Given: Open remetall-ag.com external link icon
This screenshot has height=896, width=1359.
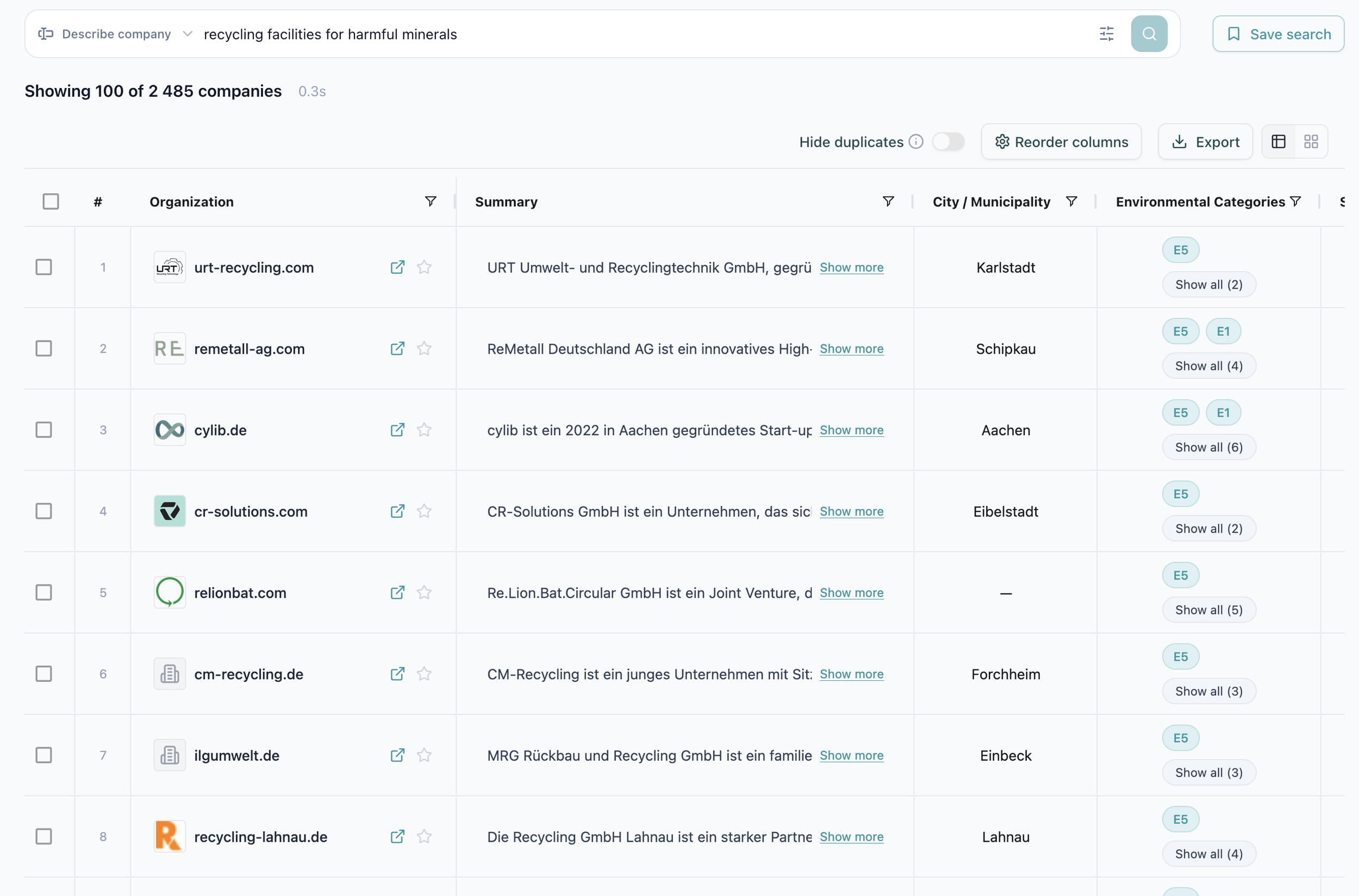Looking at the screenshot, I should pos(397,349).
